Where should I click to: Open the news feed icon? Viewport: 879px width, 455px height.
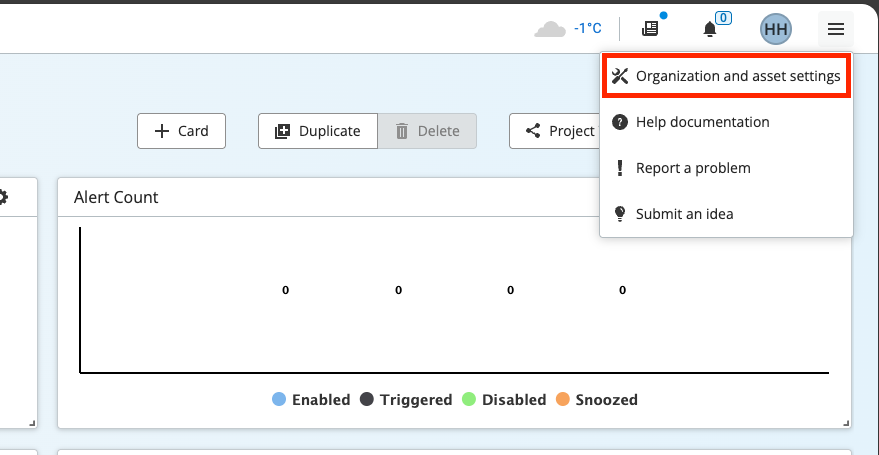[x=651, y=29]
